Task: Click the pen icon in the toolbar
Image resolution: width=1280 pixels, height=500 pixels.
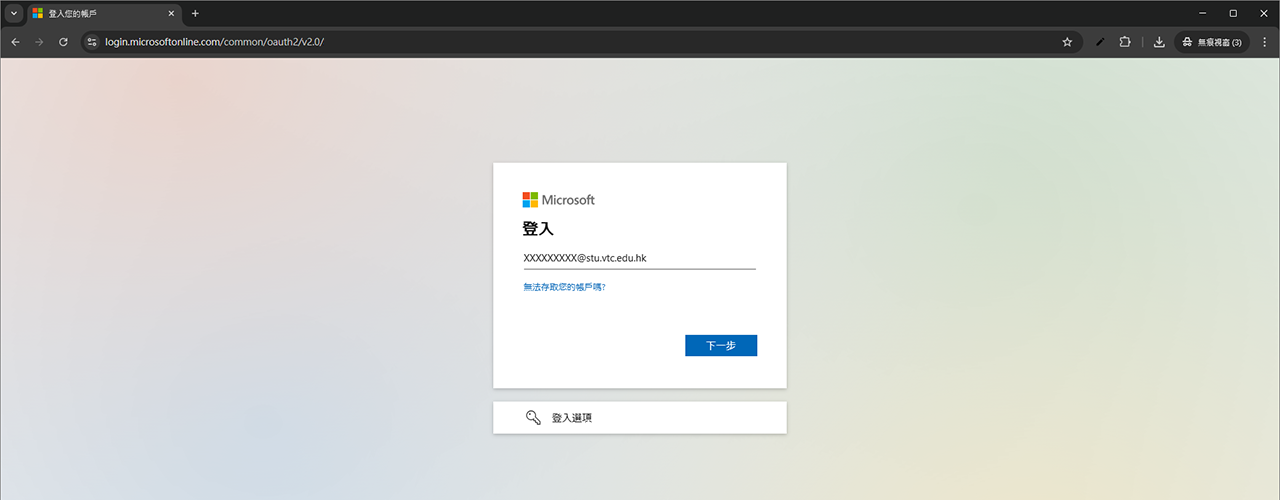Action: pyautogui.click(x=1100, y=42)
